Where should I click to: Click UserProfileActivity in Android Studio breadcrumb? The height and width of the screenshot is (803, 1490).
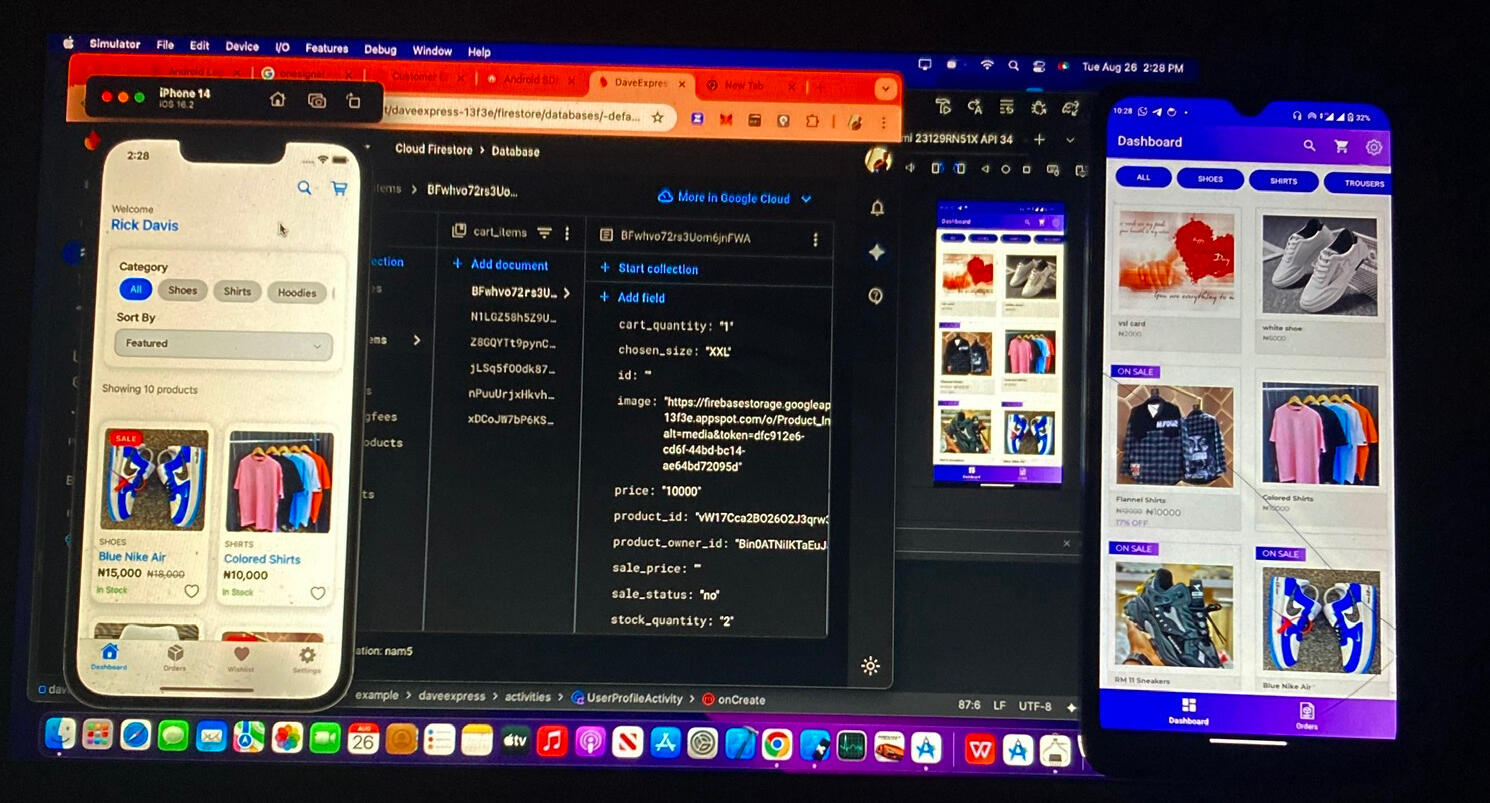[634, 698]
